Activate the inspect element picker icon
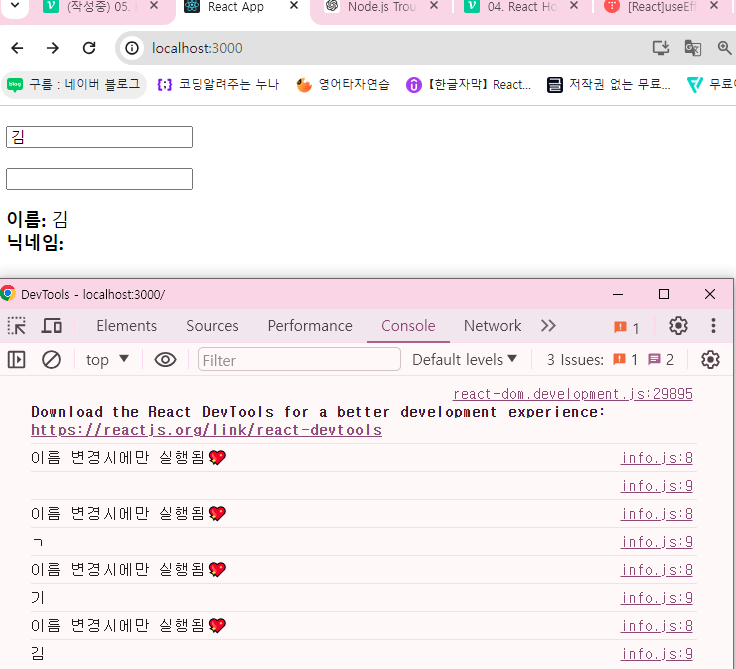The height and width of the screenshot is (669, 736). (17, 326)
